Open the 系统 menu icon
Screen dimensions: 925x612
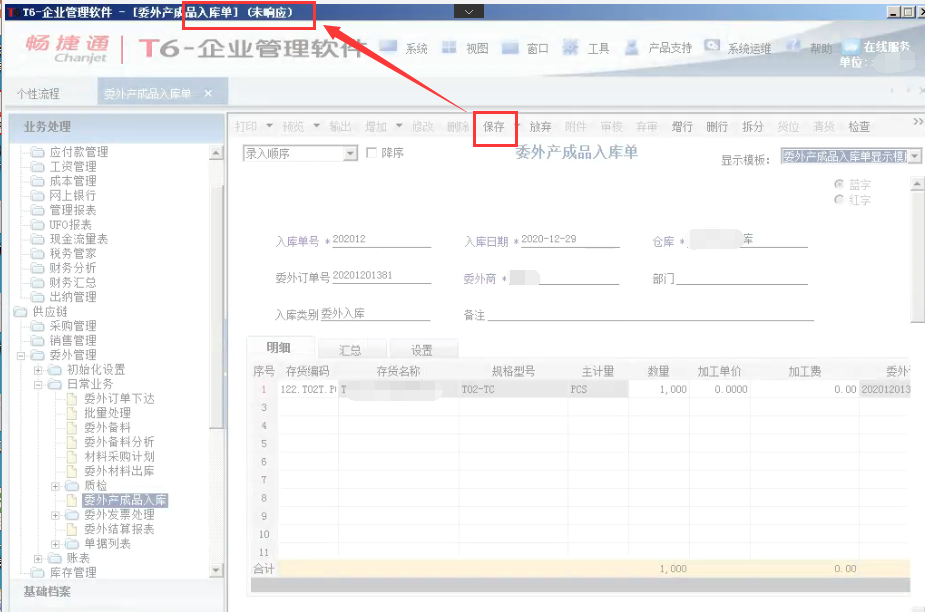[388, 47]
